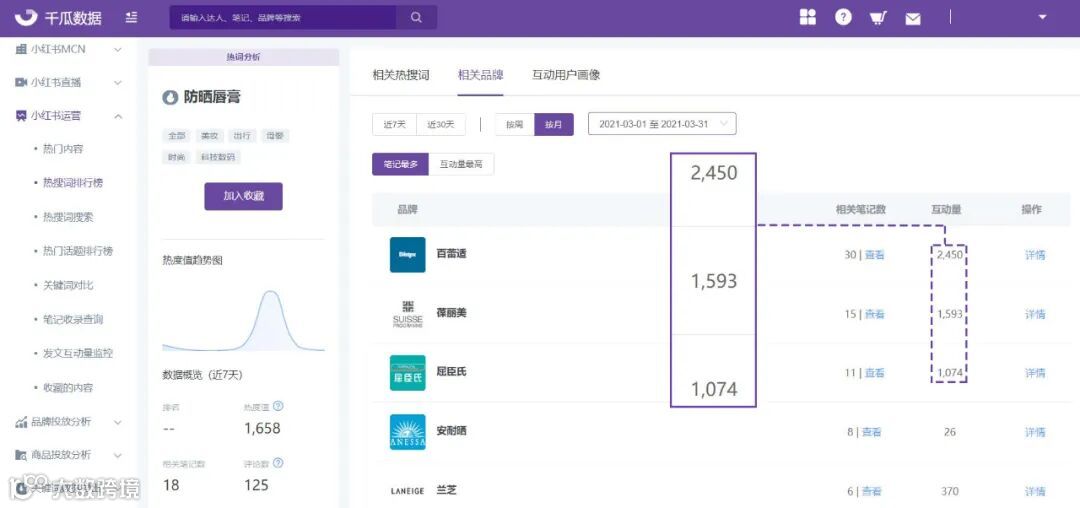1080x508 pixels.
Task: Open 热门话题排行榜 in the sidebar
Action: [x=78, y=251]
